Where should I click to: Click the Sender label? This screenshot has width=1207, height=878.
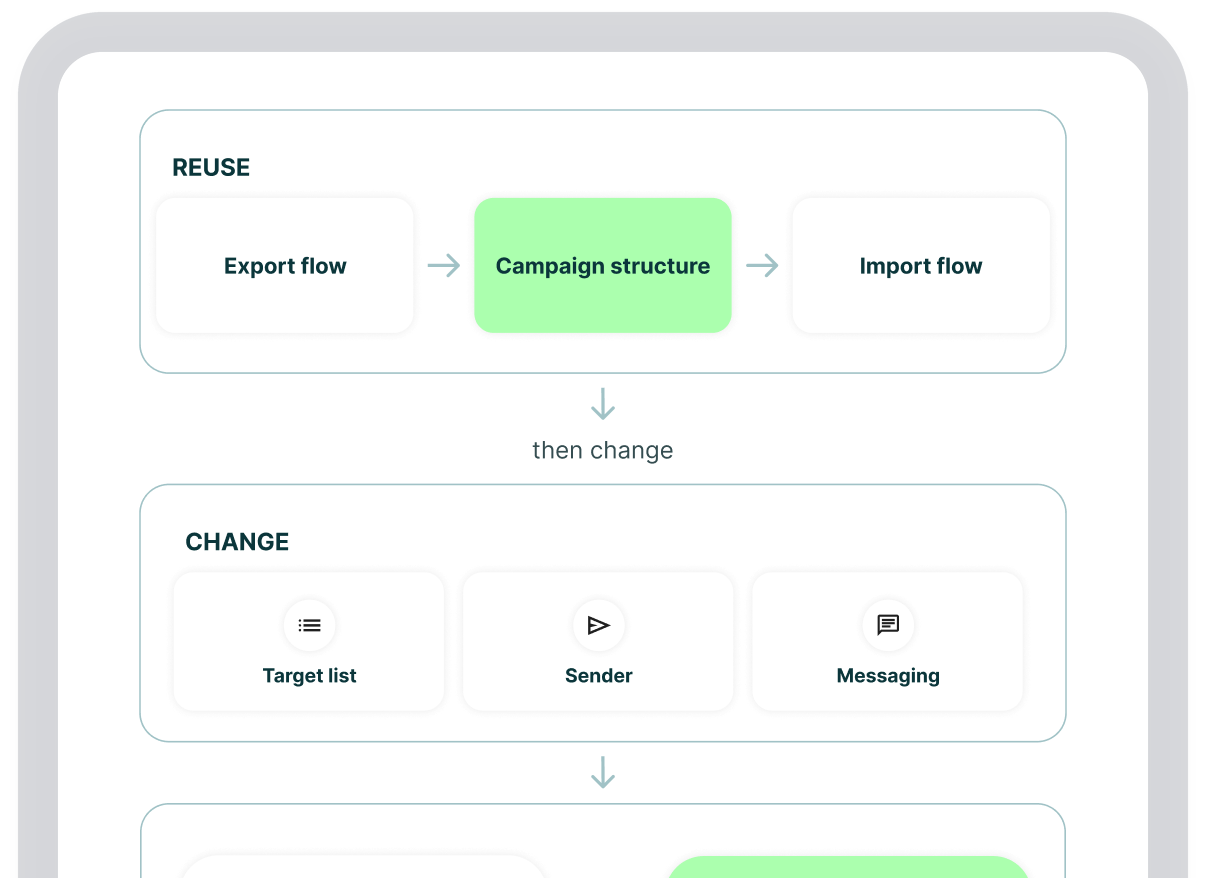(x=599, y=676)
